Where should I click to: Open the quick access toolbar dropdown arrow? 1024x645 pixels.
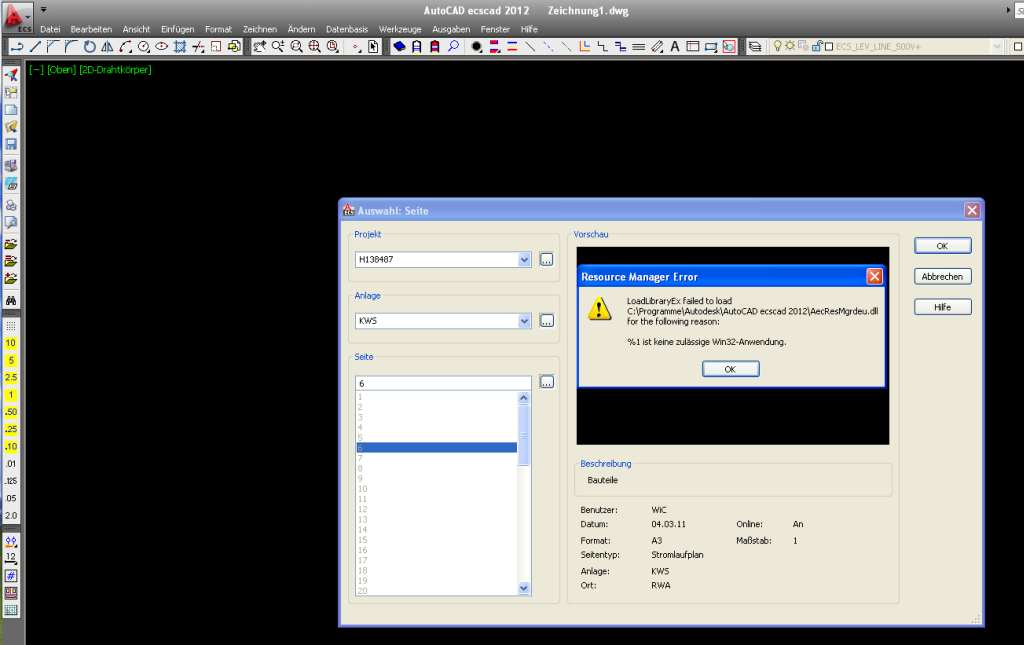[44, 10]
